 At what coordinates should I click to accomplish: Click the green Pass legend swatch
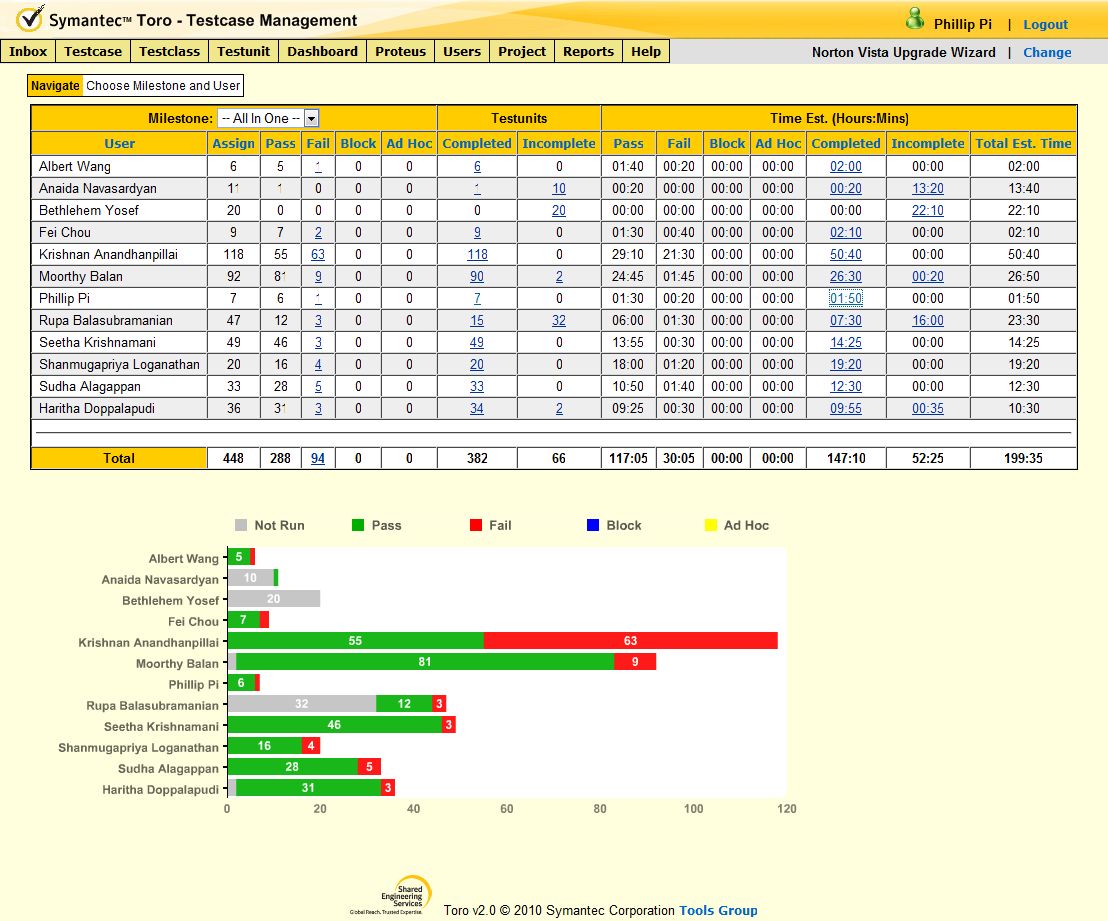[x=359, y=525]
